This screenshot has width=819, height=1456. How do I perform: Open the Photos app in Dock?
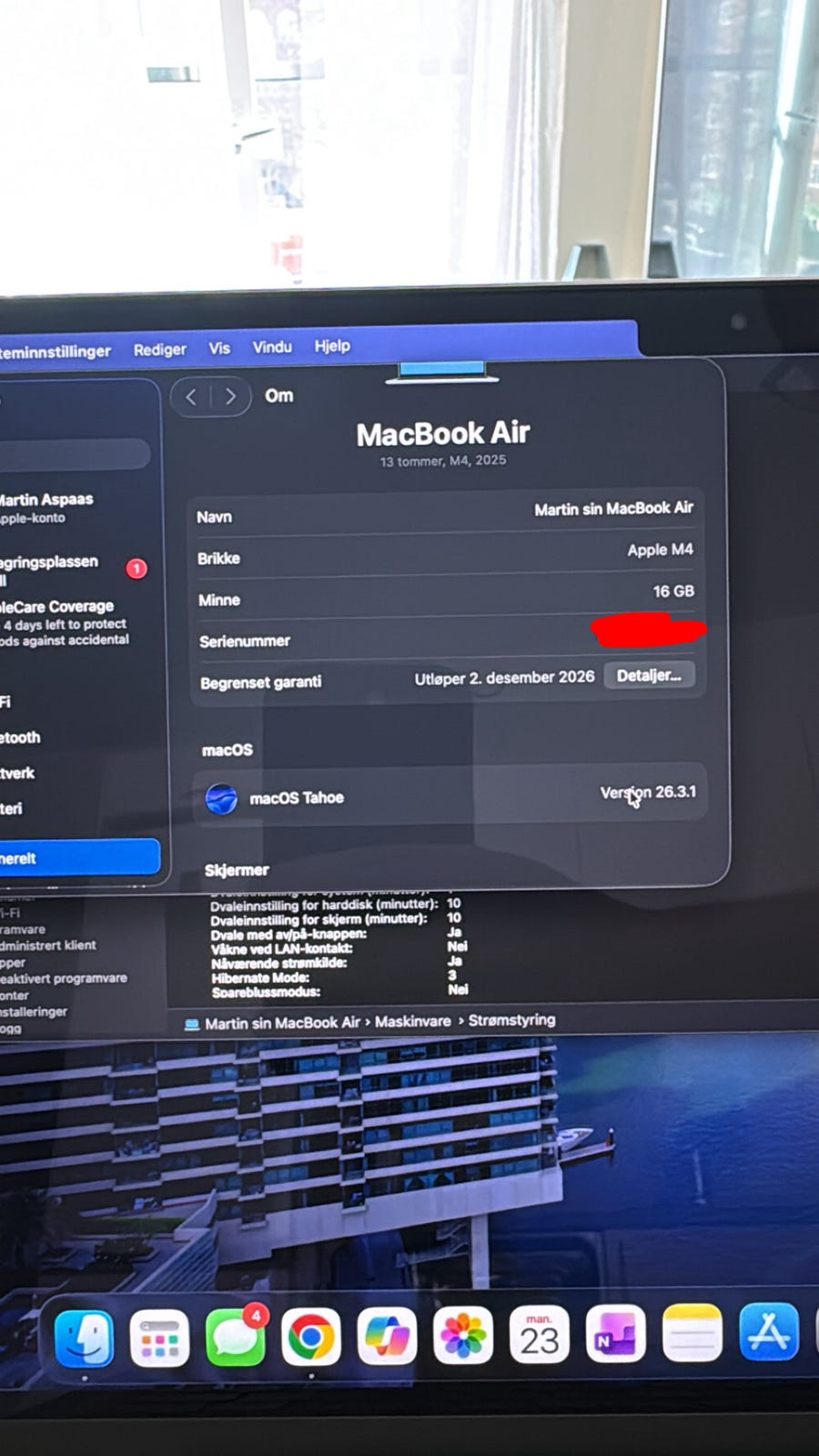pyautogui.click(x=463, y=1335)
